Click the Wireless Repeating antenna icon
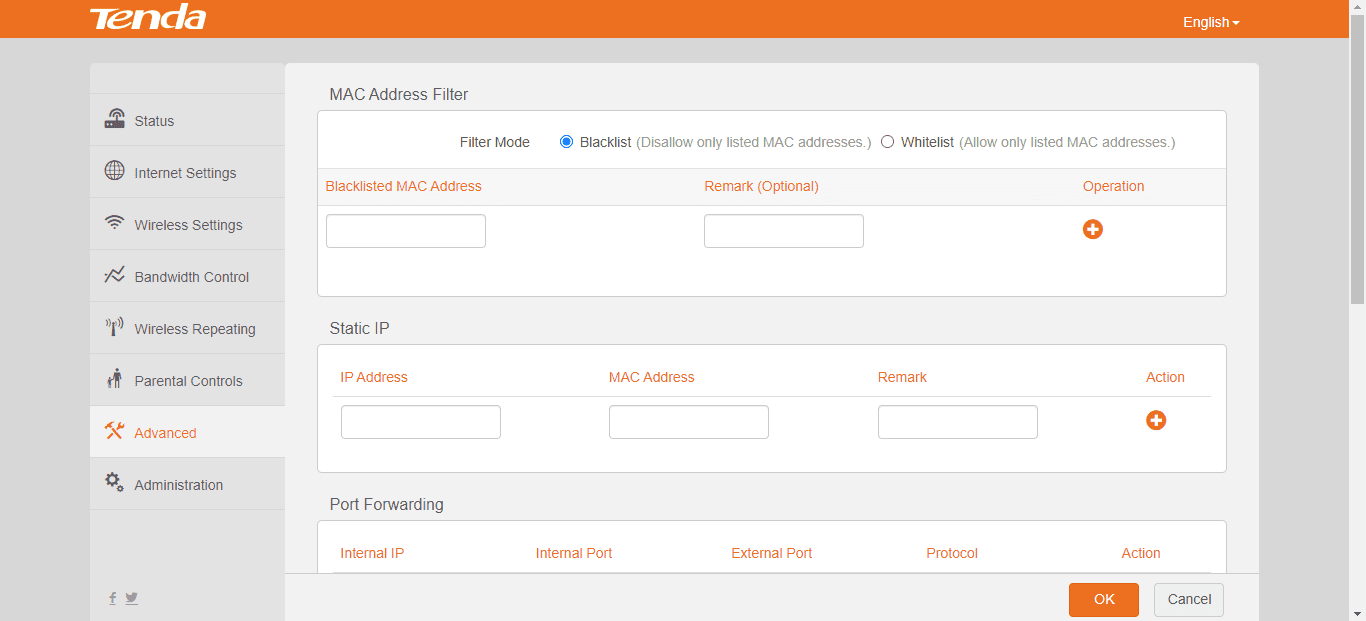The width and height of the screenshot is (1366, 621). point(115,327)
